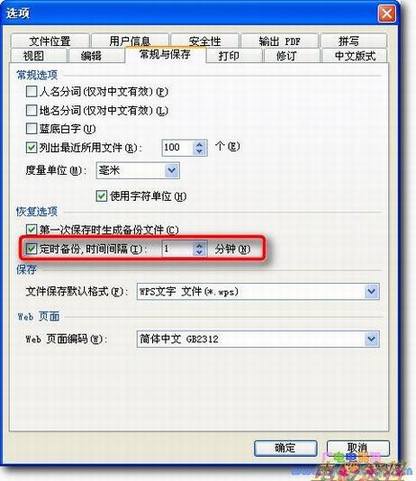Go to the 打印 tab
The height and width of the screenshot is (481, 416).
point(229,56)
